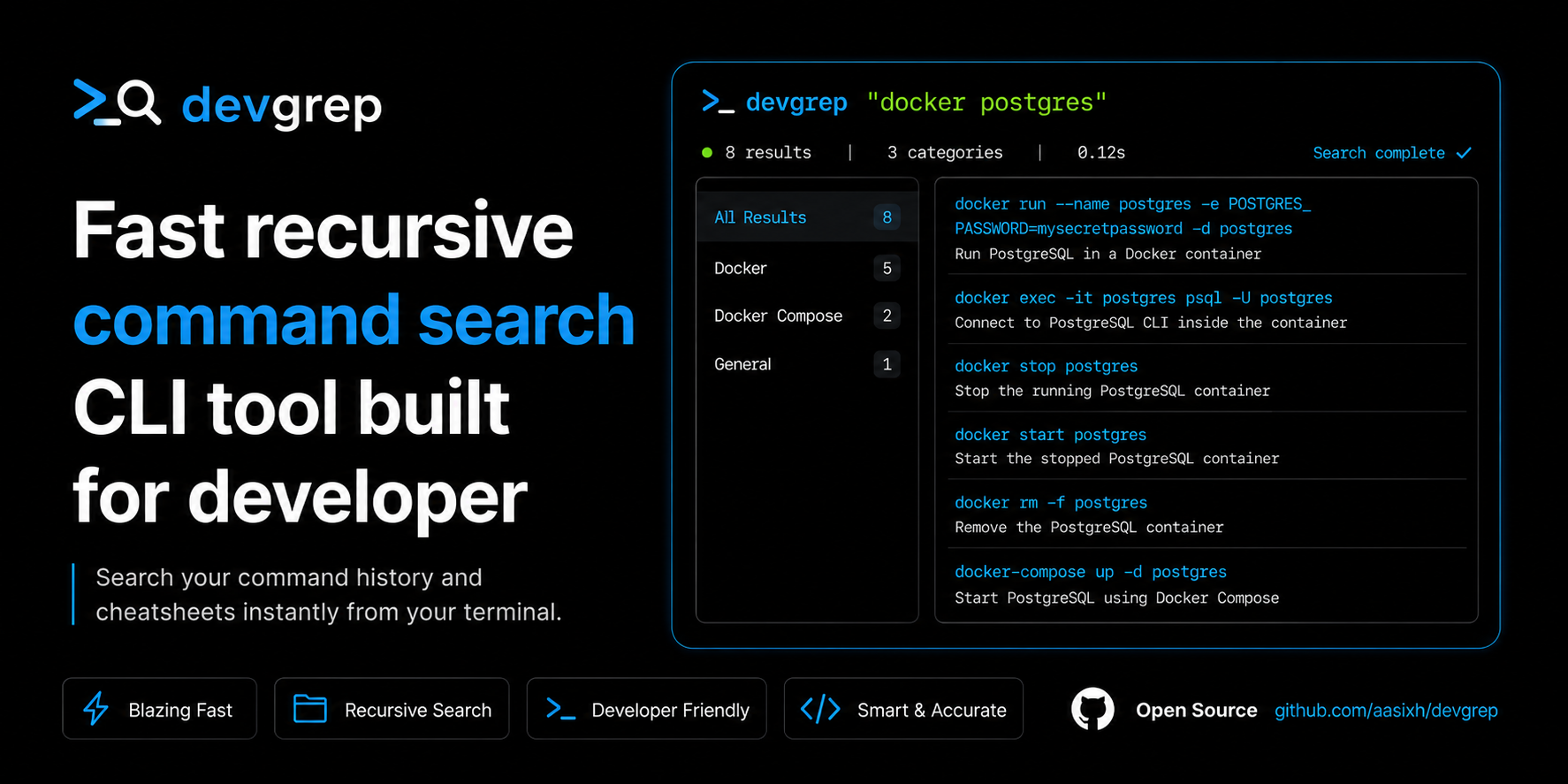
Task: Click the "docker postgres" search query text
Action: pos(986,103)
